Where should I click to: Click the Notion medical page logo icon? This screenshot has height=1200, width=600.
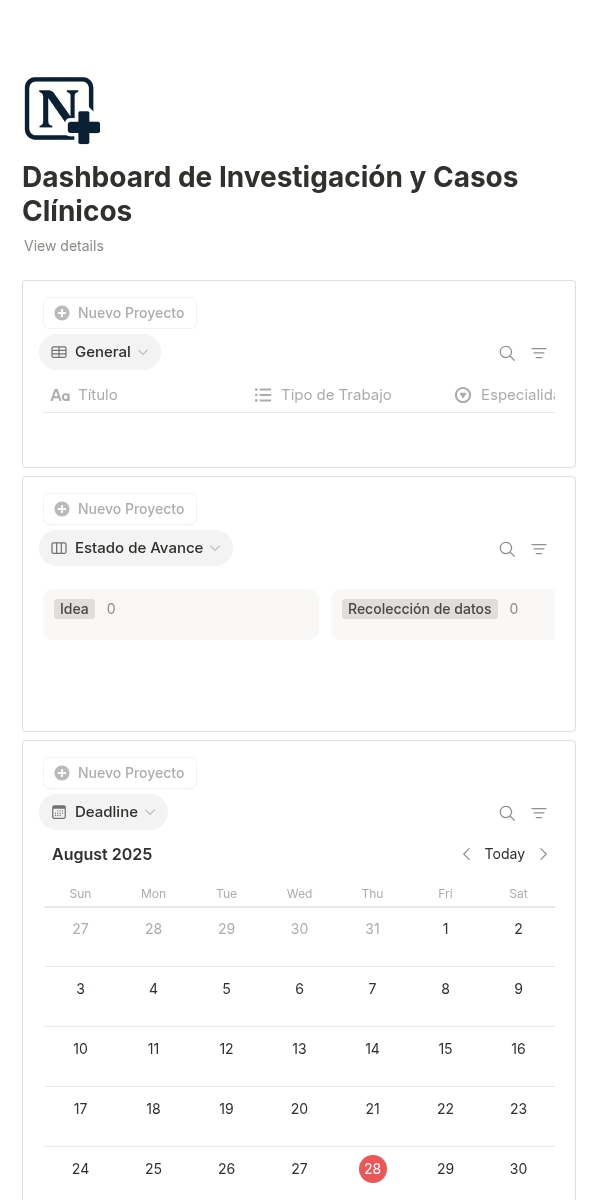62,110
